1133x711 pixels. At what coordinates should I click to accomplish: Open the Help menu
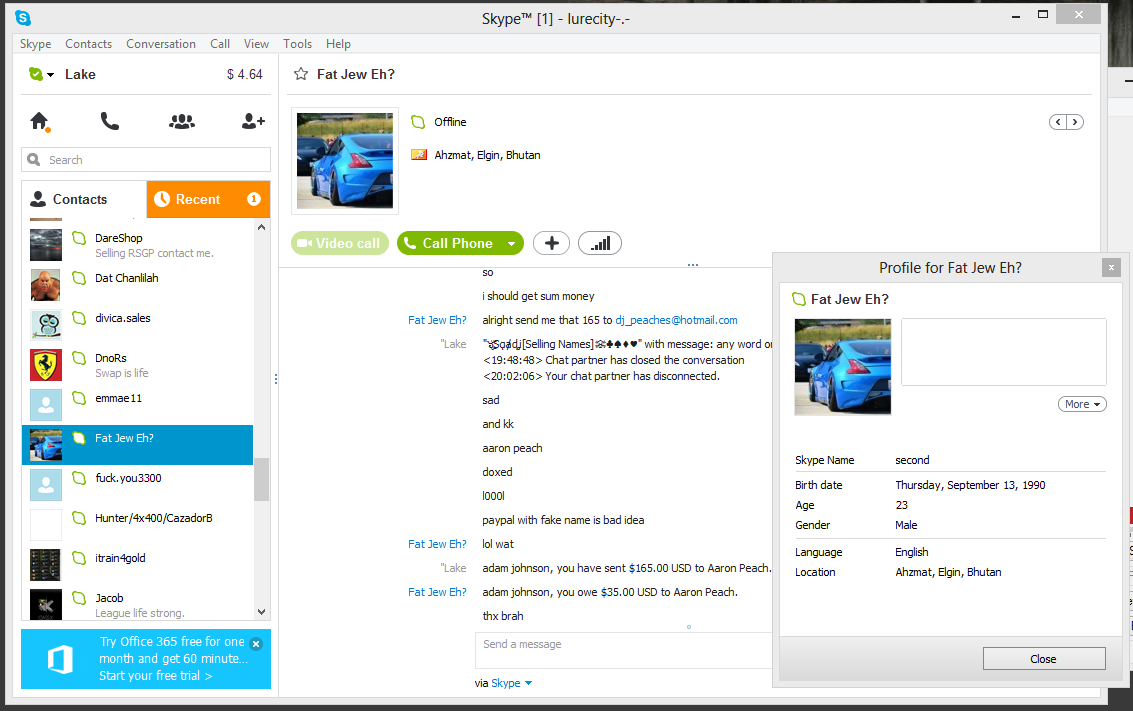(x=338, y=44)
